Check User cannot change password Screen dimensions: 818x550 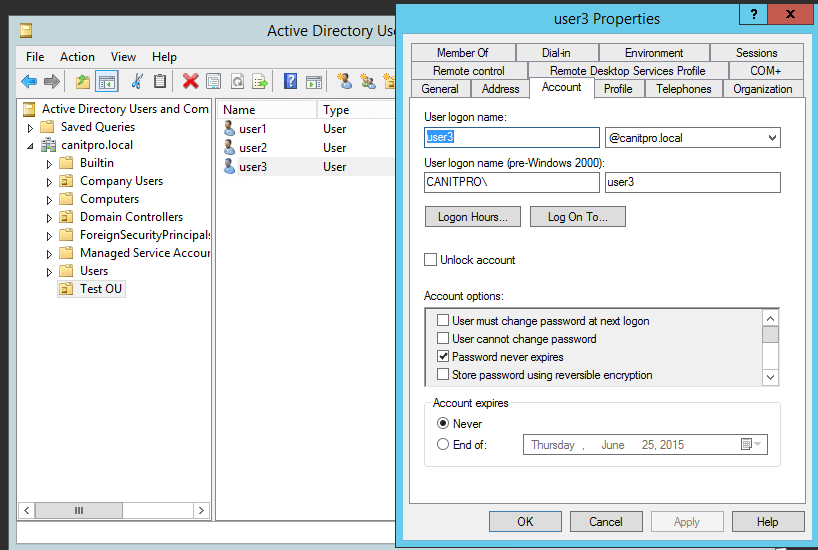pos(443,339)
